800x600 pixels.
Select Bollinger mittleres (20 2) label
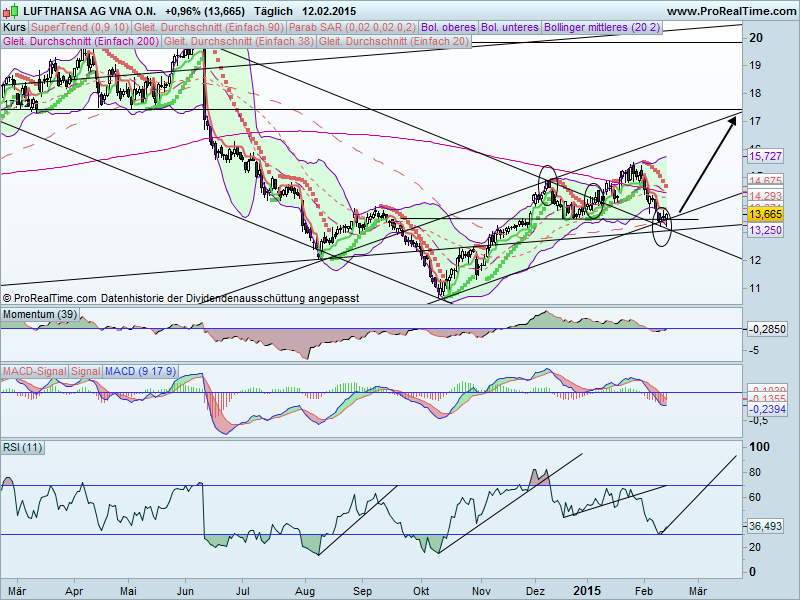[x=602, y=28]
